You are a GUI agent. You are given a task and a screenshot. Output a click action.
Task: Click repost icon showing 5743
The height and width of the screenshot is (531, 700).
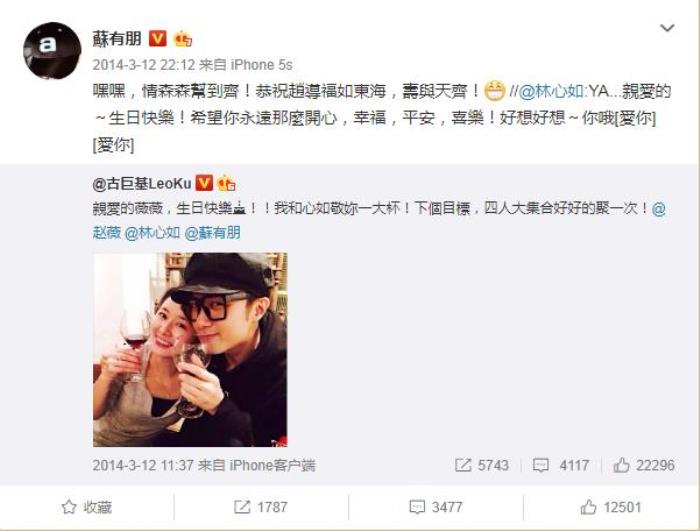pyautogui.click(x=482, y=465)
